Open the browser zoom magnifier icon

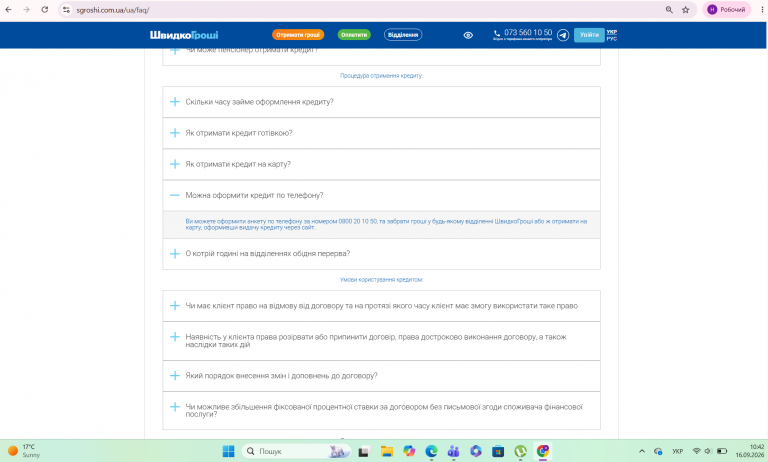pyautogui.click(x=669, y=10)
